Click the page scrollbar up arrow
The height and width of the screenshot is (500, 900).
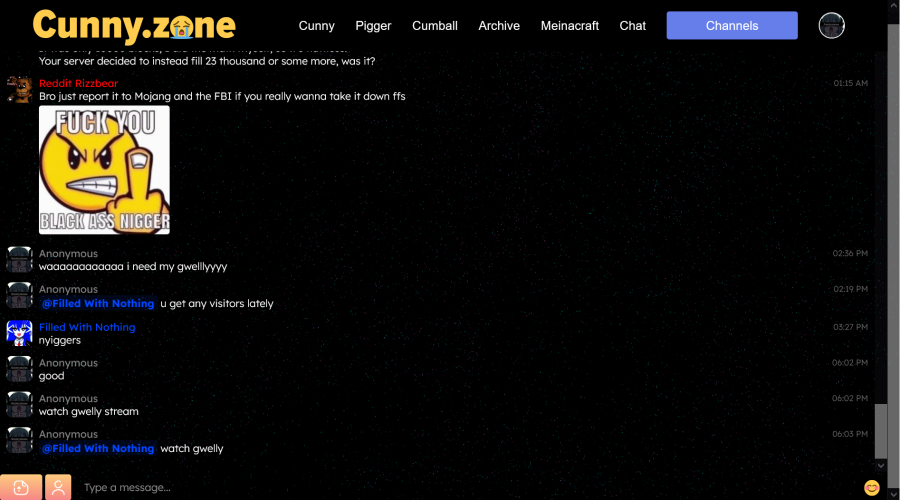894,5
